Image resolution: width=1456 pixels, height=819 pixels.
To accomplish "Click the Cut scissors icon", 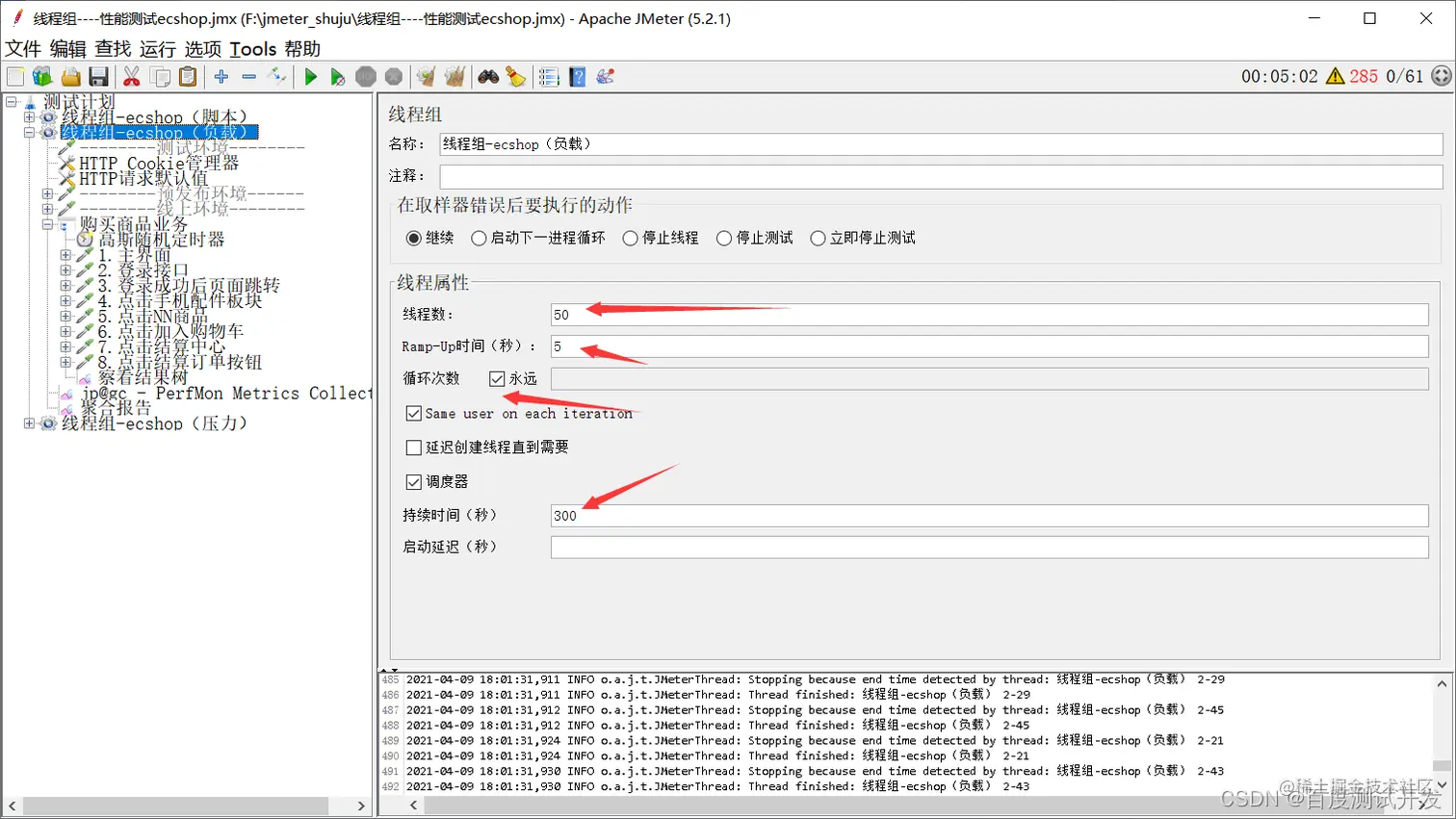I will click(132, 77).
